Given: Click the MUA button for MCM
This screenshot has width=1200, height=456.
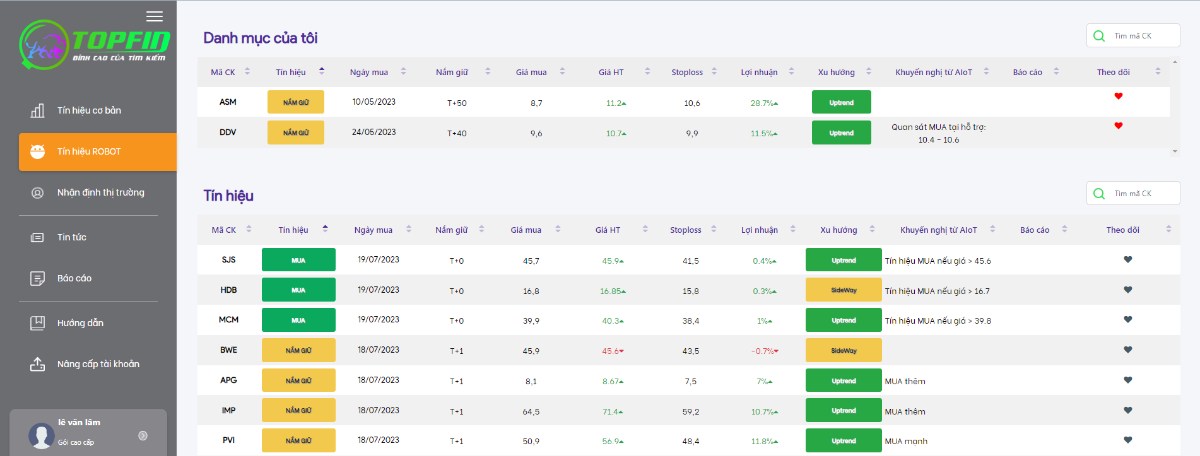Looking at the screenshot, I should click(x=298, y=320).
